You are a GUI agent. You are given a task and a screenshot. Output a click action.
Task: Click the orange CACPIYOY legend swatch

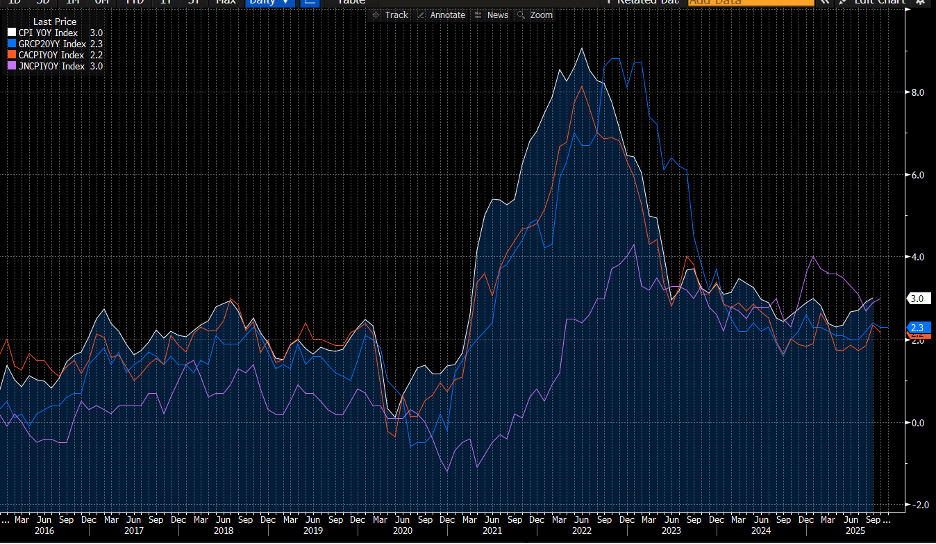[12, 55]
